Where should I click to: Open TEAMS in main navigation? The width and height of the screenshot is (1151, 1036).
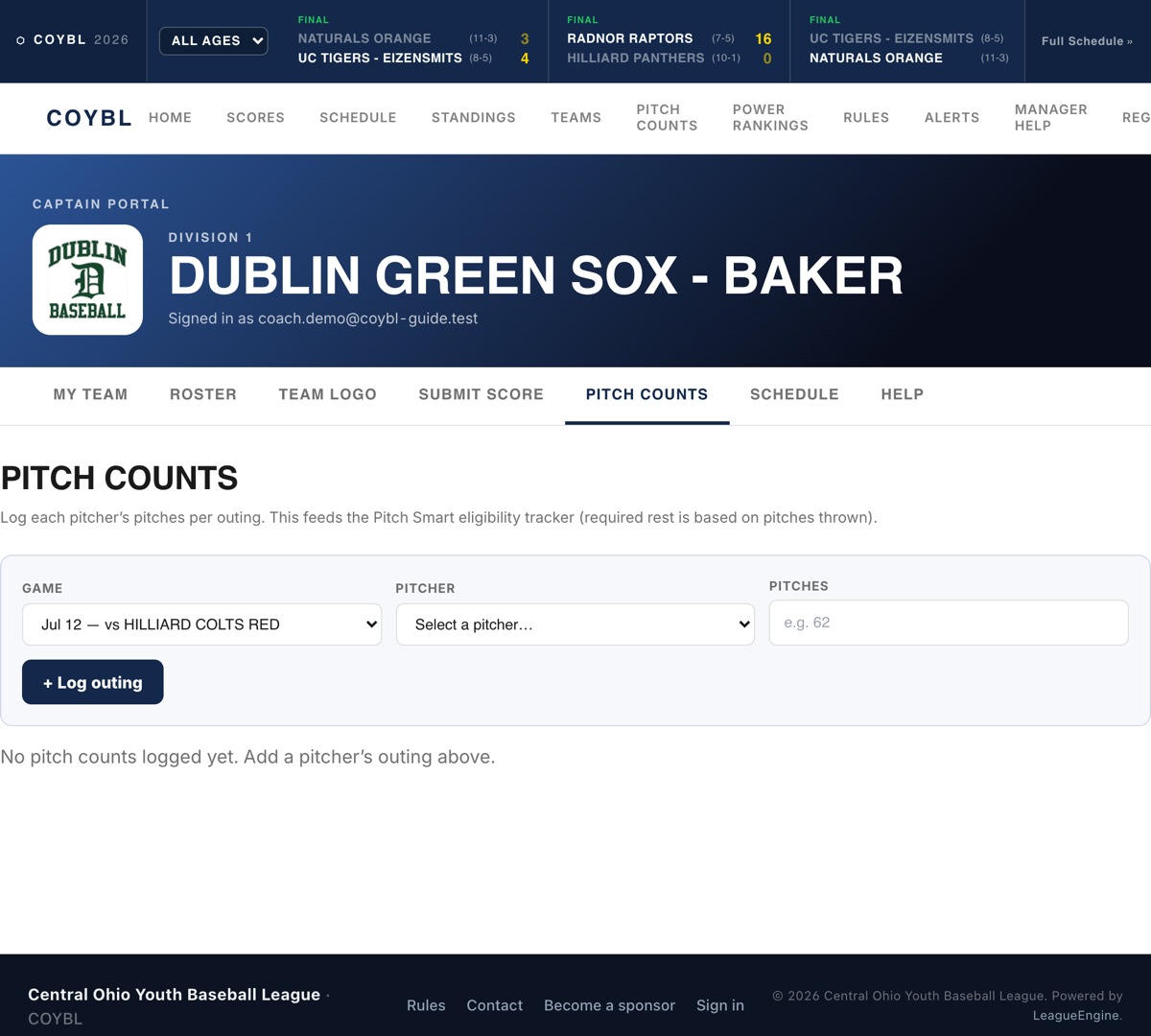coord(576,117)
